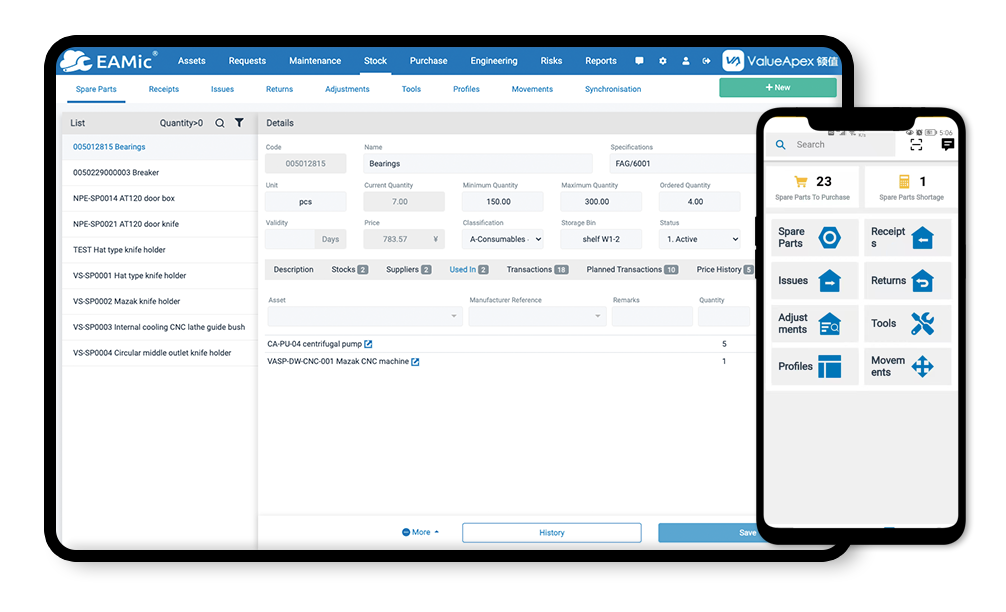Click the green New button
The image size is (1006, 612).
pos(777,88)
